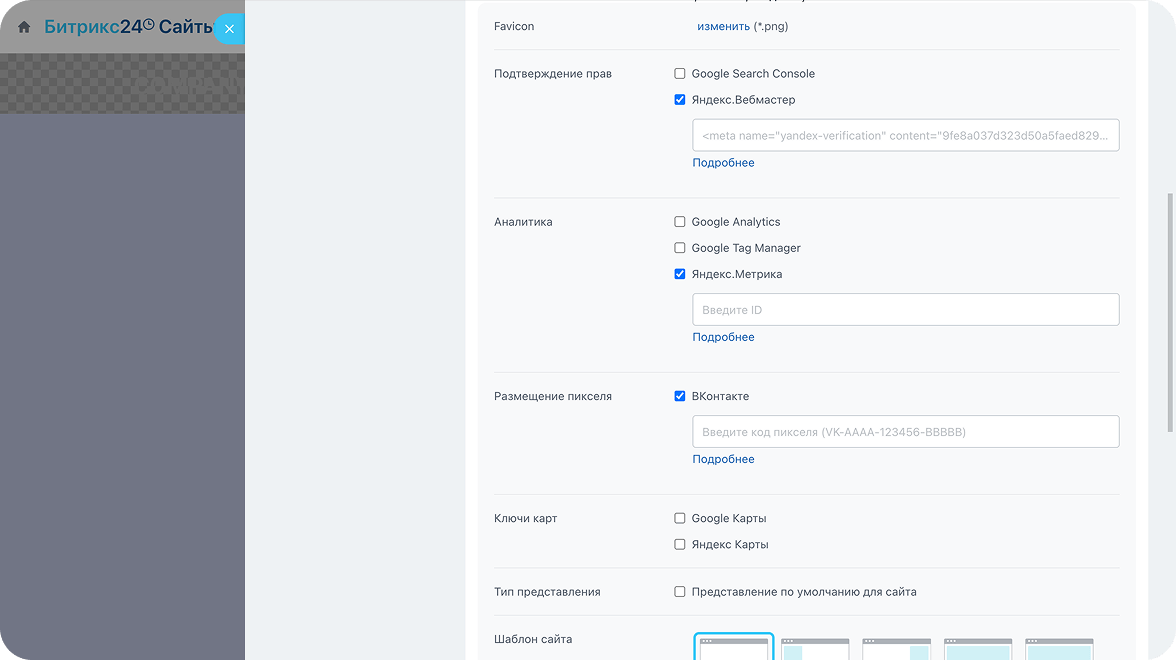Focus the Введите ID input field
The image size is (1176, 660).
(905, 310)
